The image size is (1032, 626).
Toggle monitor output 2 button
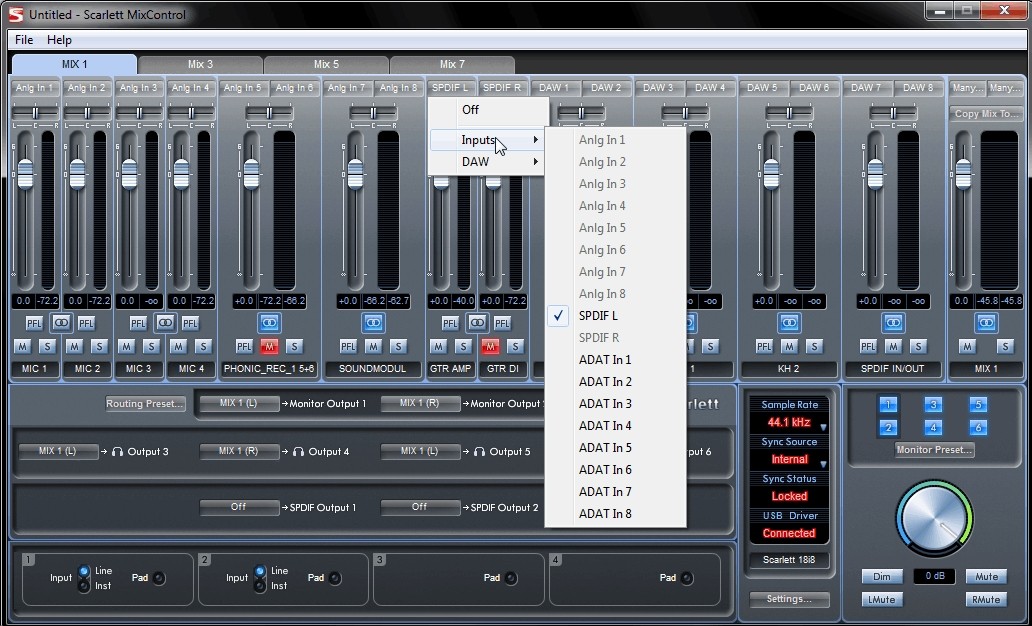(x=888, y=428)
